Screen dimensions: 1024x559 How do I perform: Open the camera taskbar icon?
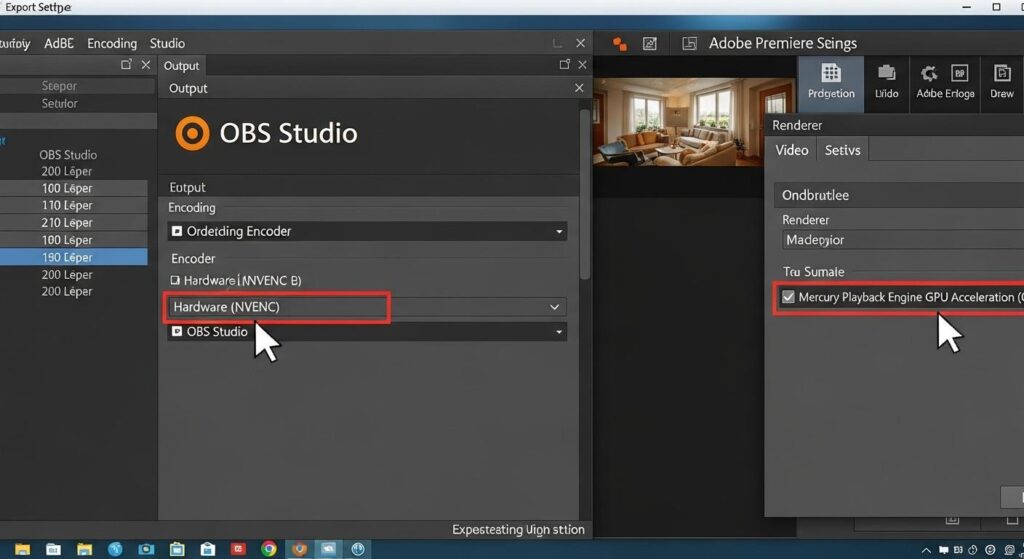(146, 549)
